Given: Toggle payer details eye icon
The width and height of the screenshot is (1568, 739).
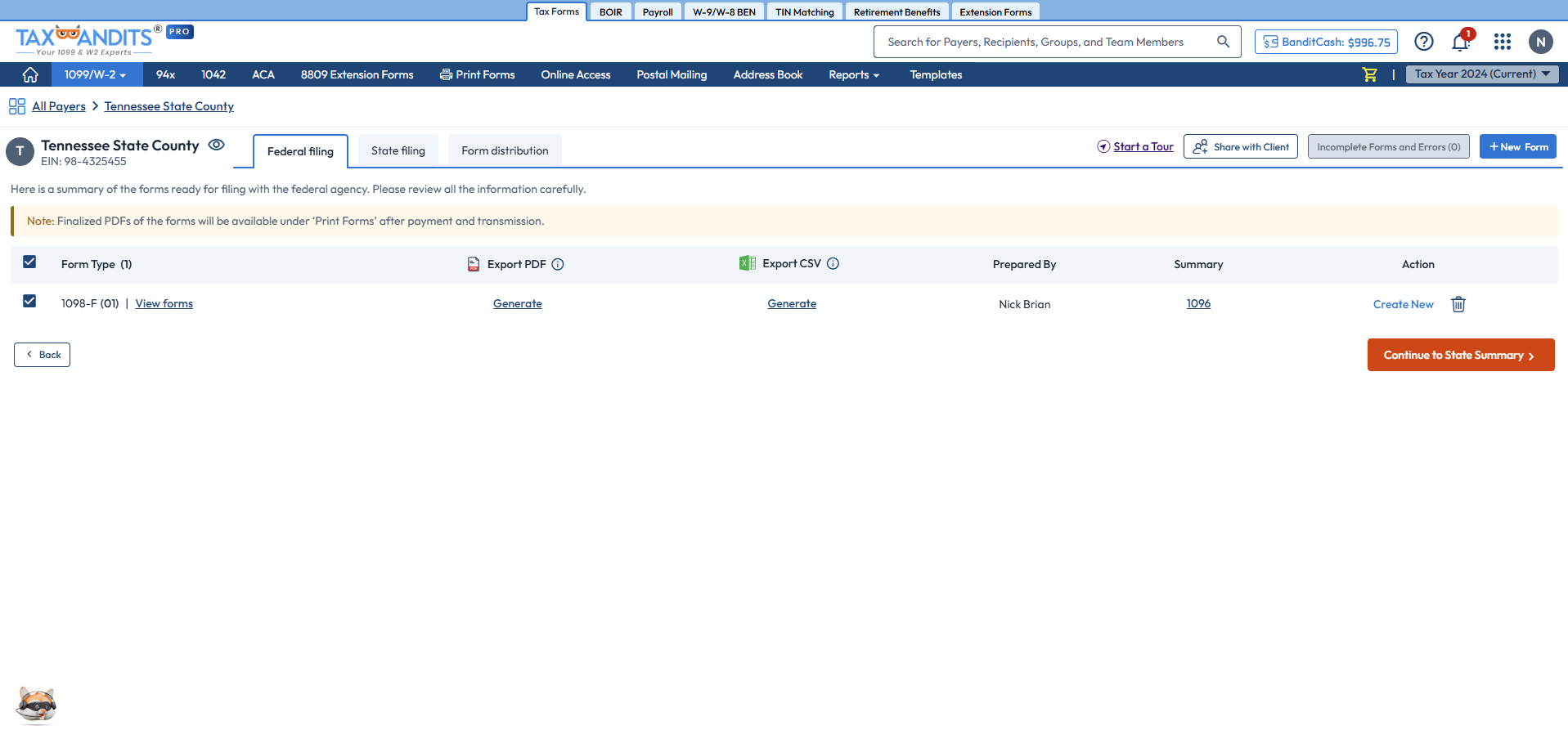Looking at the screenshot, I should coord(216,145).
